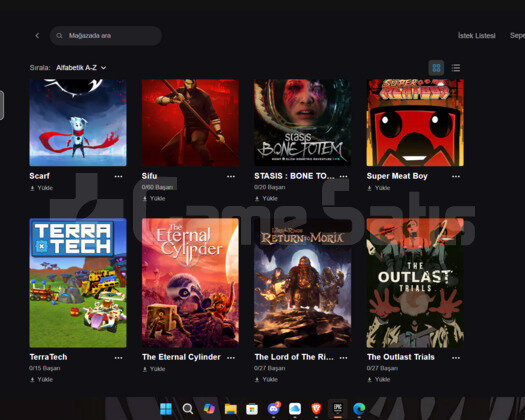
Task: Click the 'Scarf' title text
Action: click(40, 176)
